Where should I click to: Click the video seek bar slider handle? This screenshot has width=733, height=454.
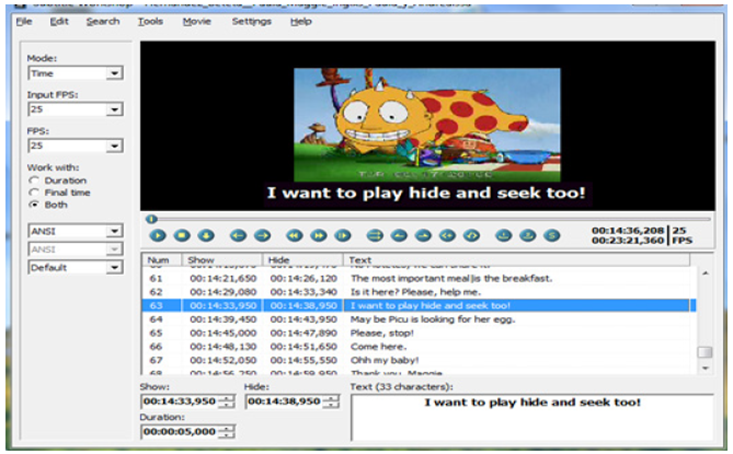coord(151,219)
